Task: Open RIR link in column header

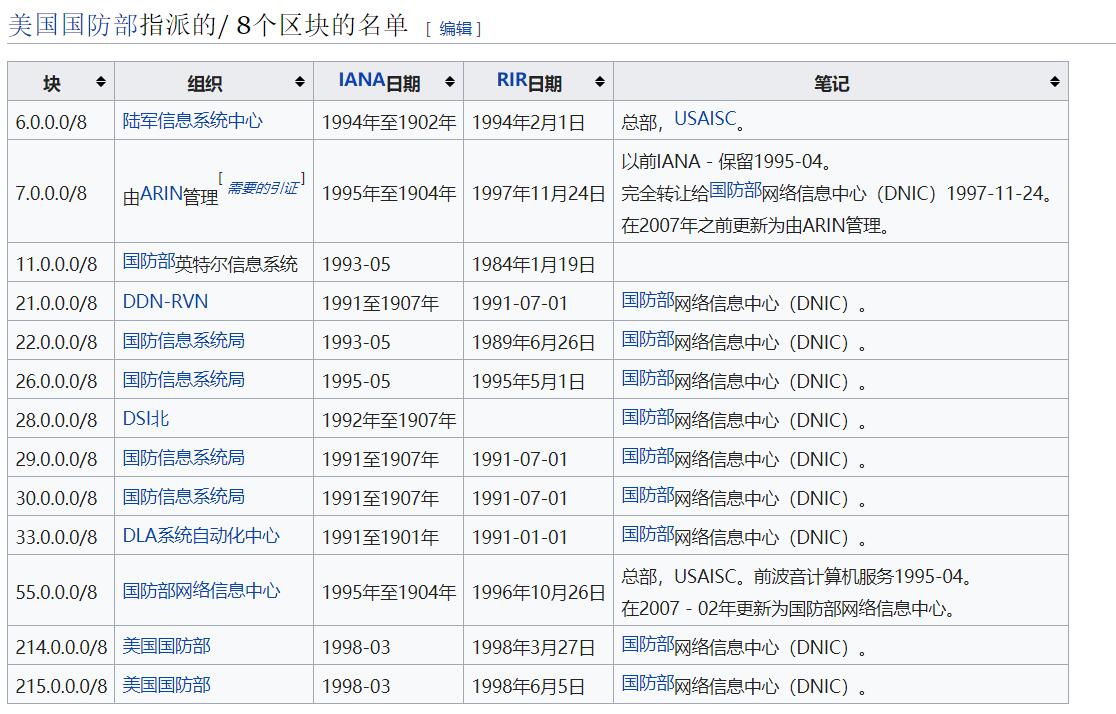Action: (512, 80)
